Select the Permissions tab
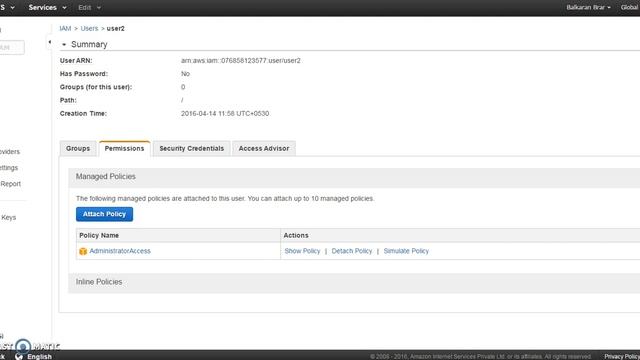Image resolution: width=640 pixels, height=360 pixels. pyautogui.click(x=124, y=149)
